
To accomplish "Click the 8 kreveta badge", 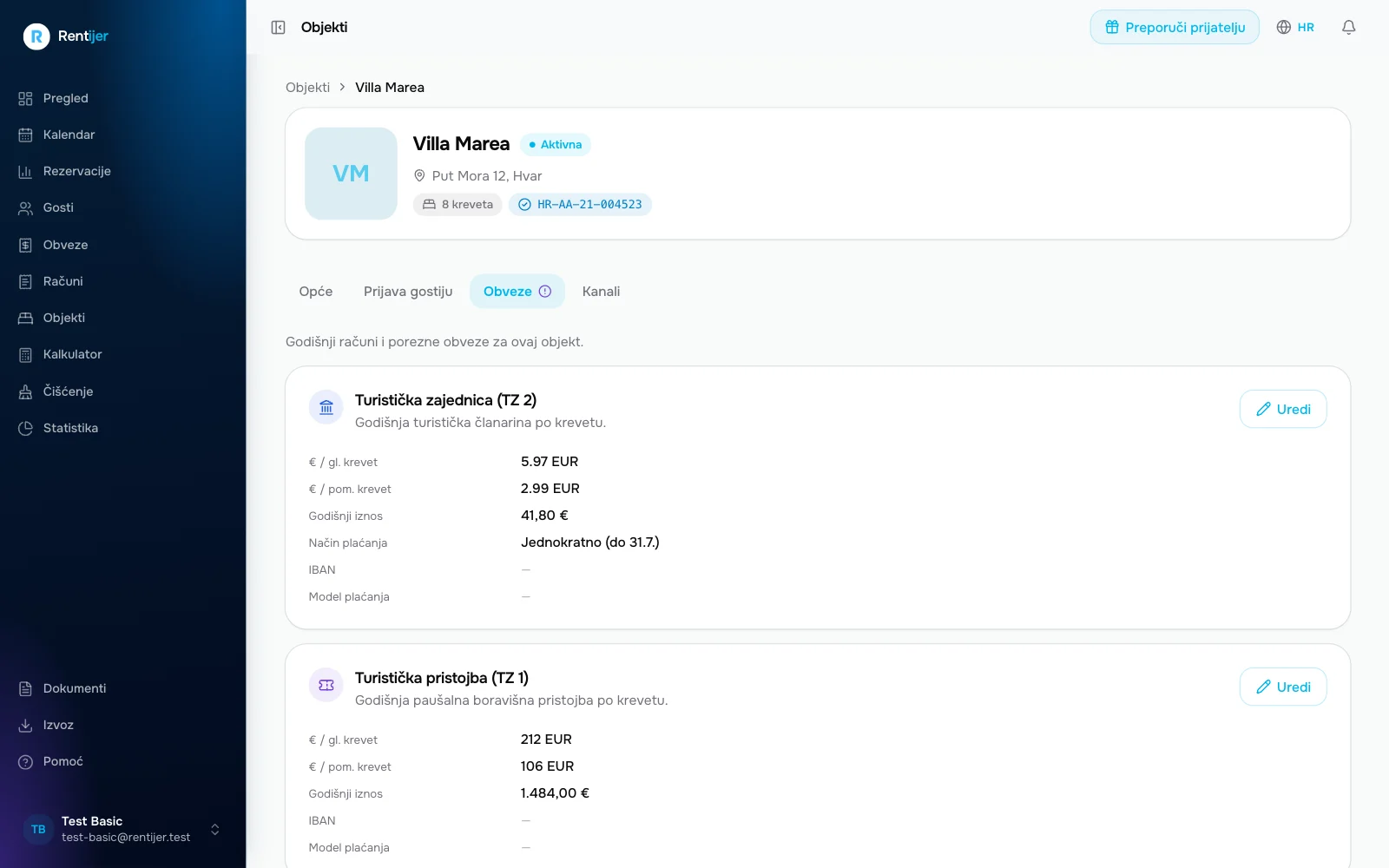I will 458,205.
